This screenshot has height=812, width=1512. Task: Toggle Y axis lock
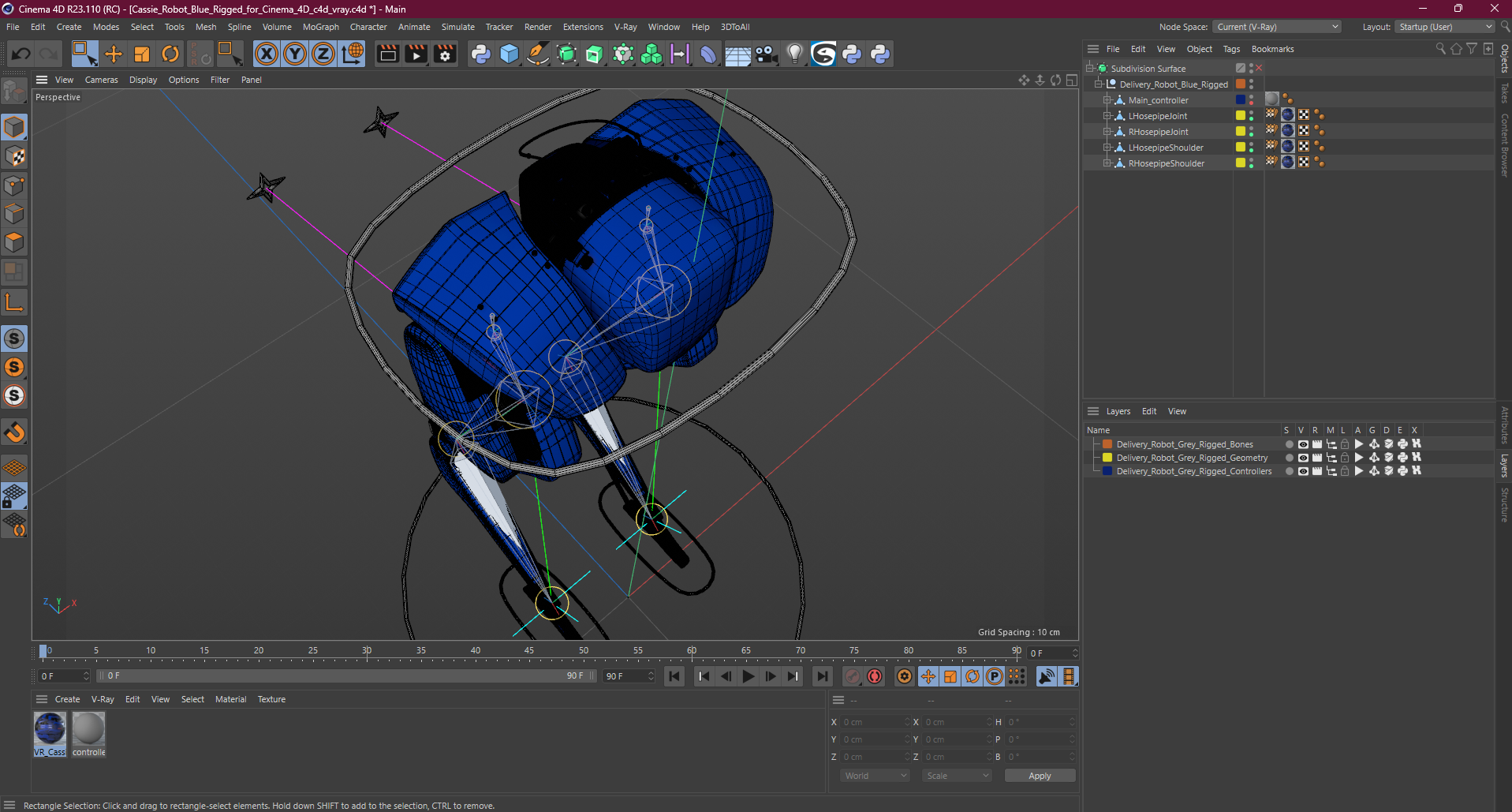(x=295, y=54)
